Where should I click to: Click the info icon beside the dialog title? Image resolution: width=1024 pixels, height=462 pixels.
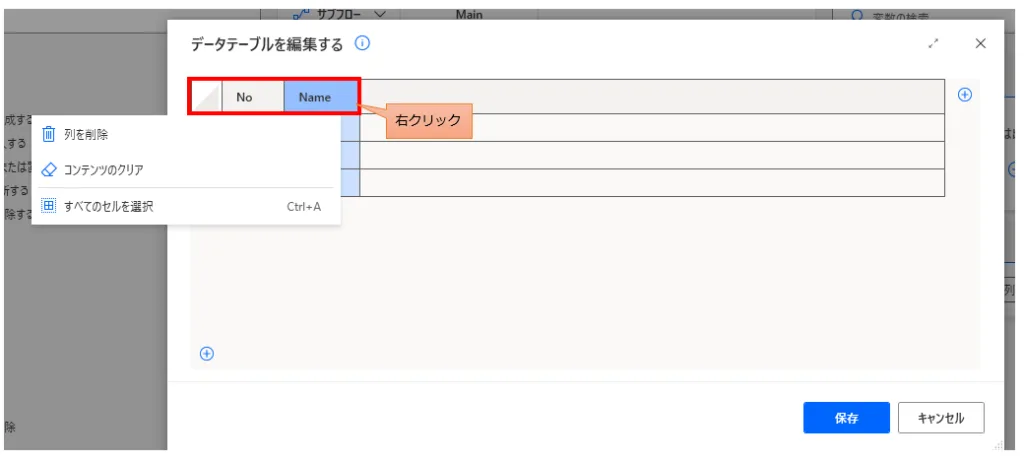pyautogui.click(x=363, y=43)
